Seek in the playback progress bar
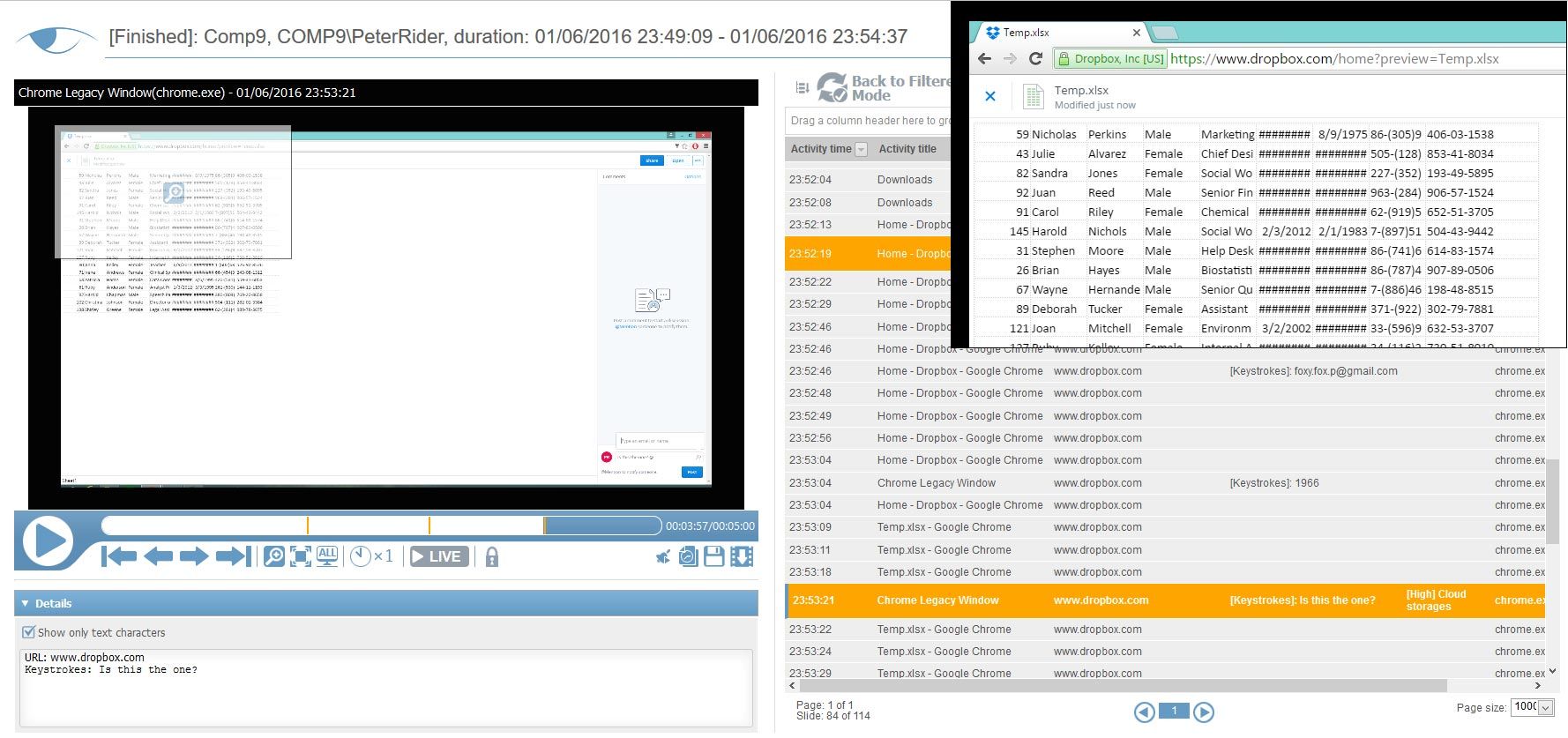 coord(381,526)
